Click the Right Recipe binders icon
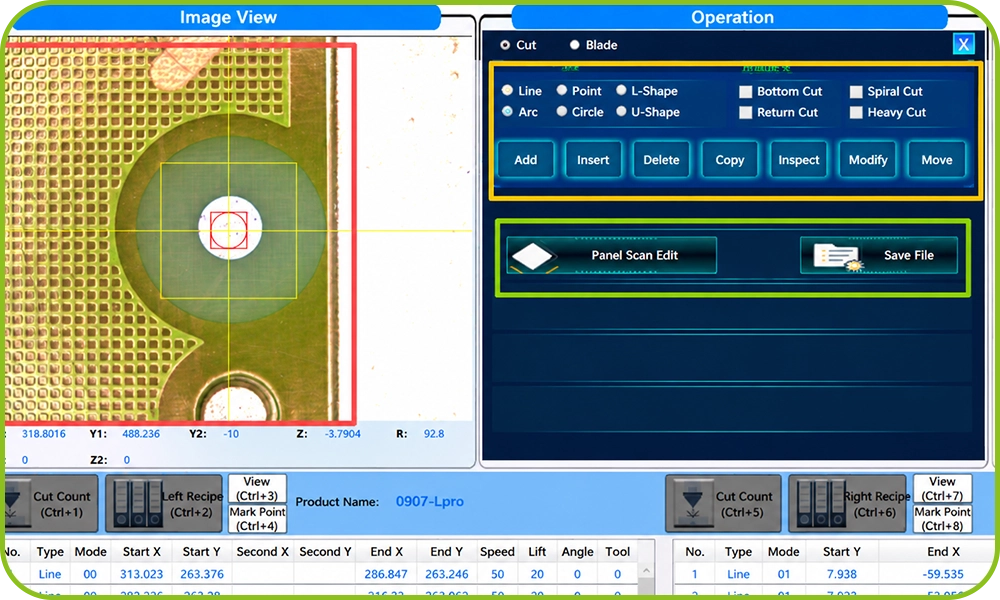The image size is (1000, 600). point(820,504)
